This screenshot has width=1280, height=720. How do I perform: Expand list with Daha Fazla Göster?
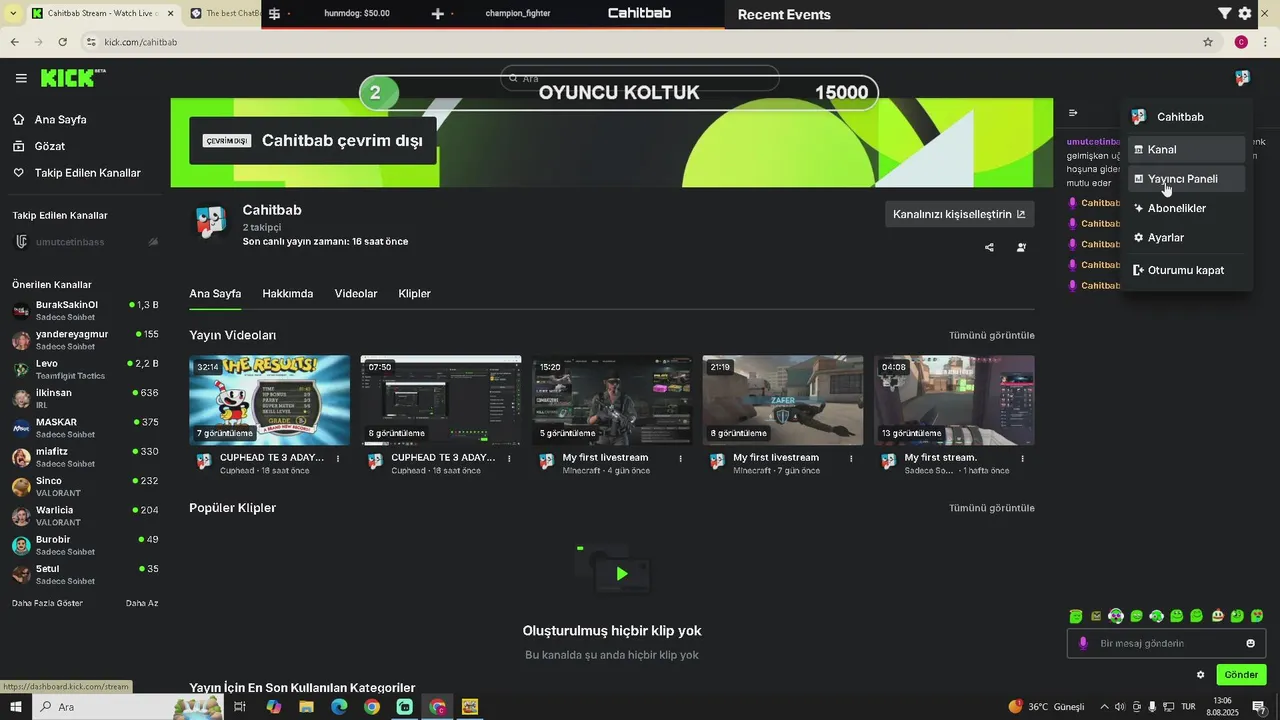(47, 603)
